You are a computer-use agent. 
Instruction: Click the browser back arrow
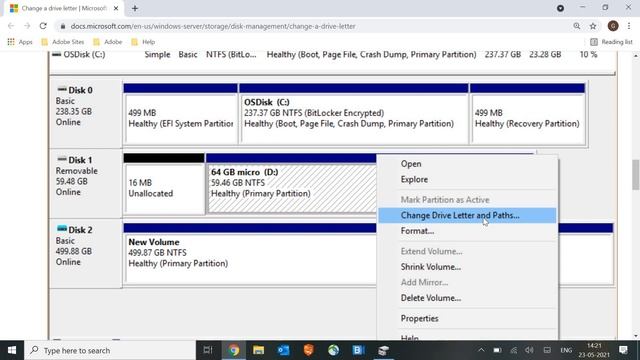[x=11, y=26]
